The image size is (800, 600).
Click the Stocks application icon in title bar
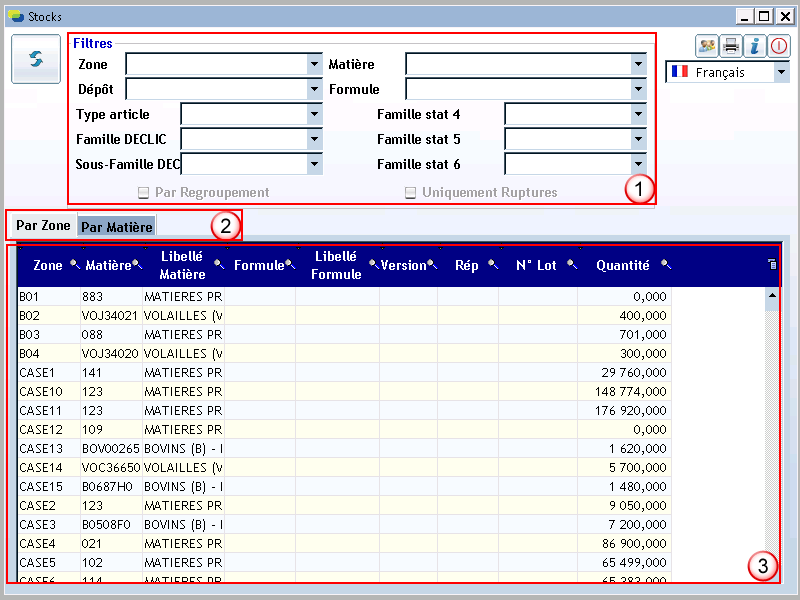[16, 16]
